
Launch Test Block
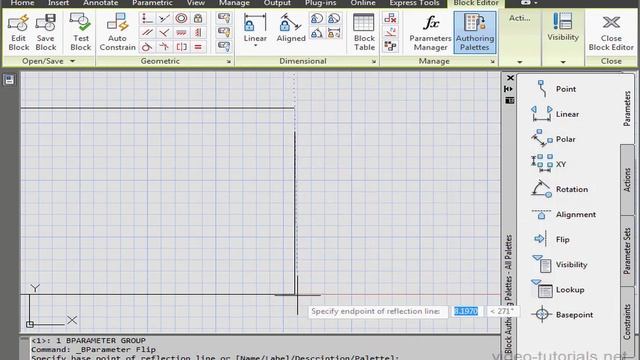pos(80,33)
